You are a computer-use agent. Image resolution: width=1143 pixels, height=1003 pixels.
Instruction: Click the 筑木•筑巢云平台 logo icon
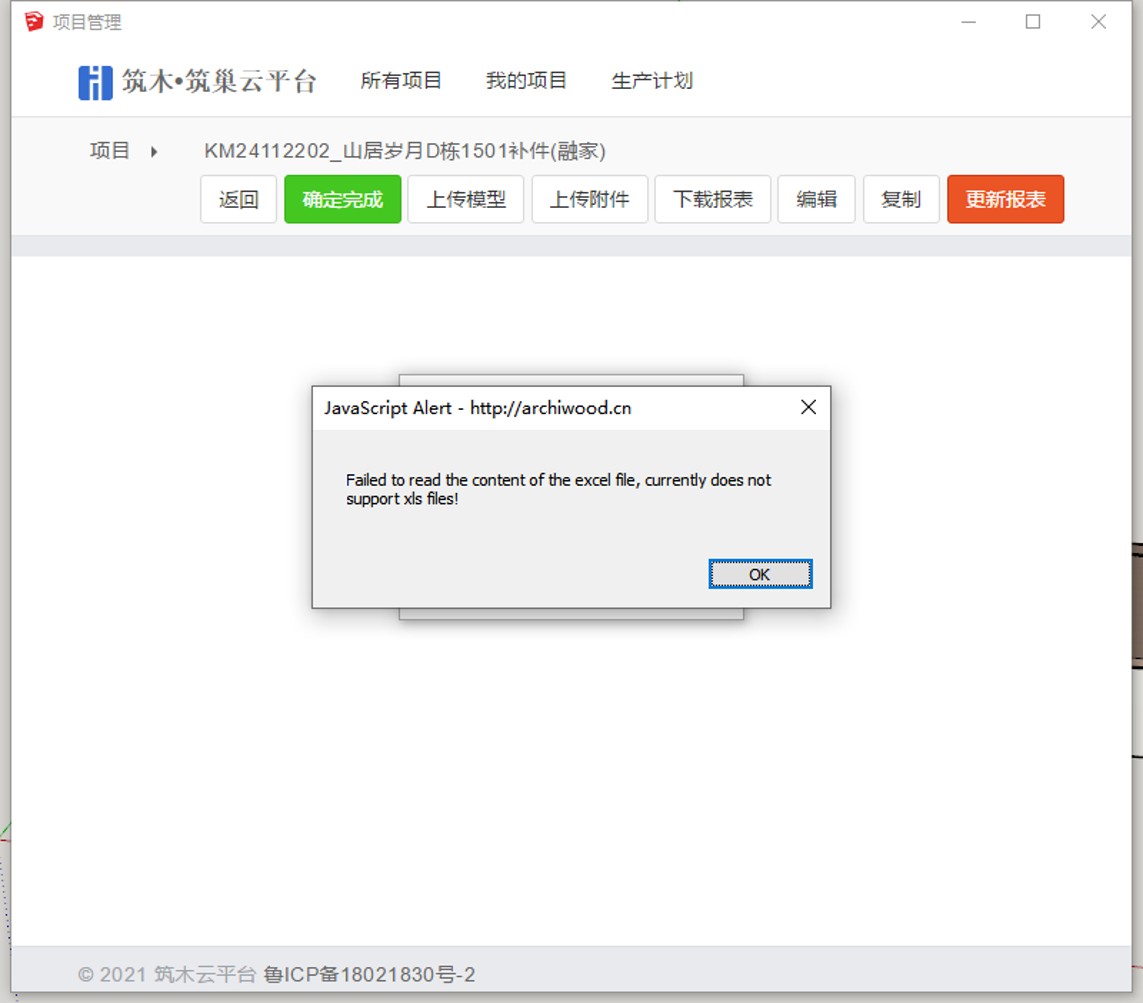click(92, 81)
